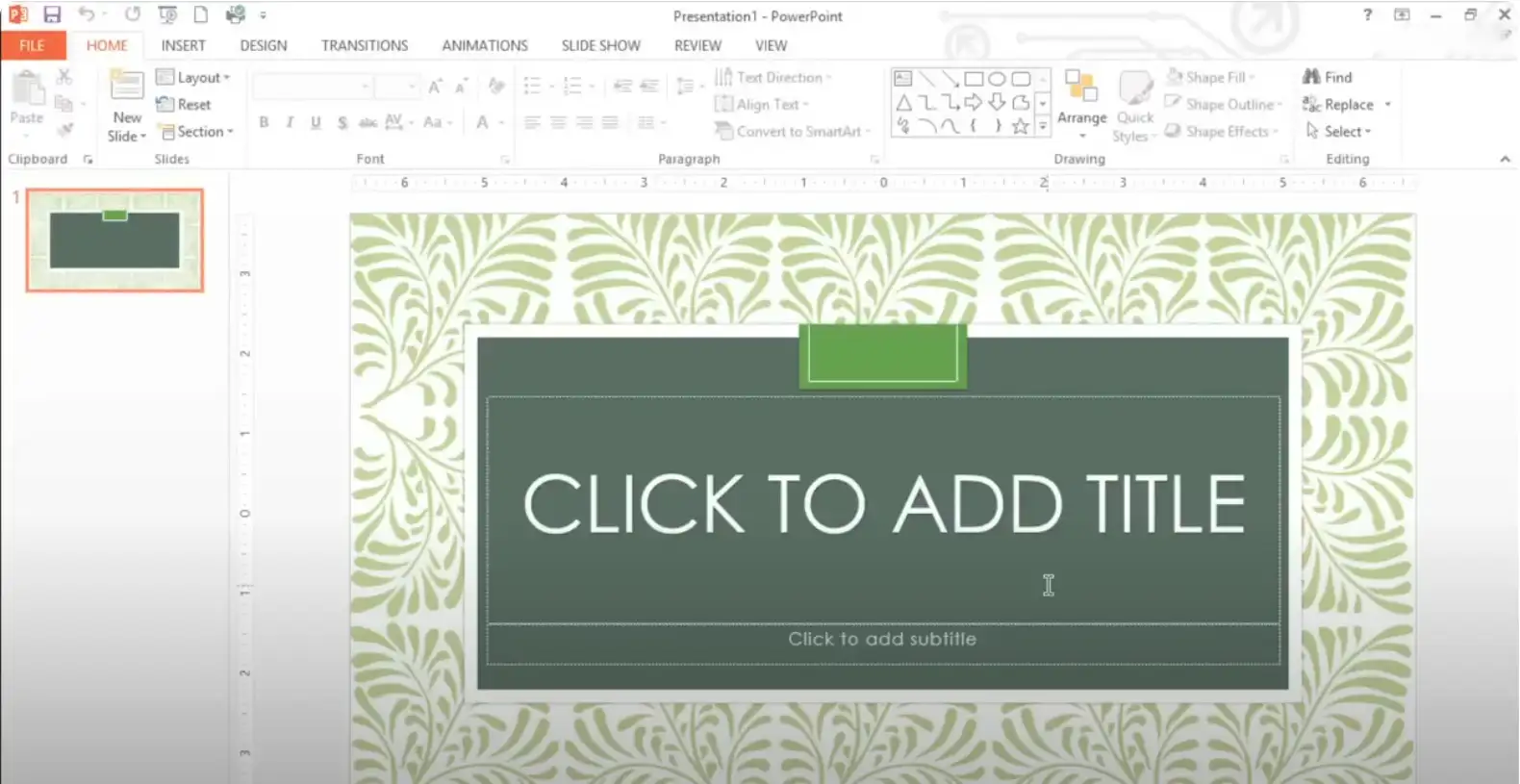Select the right arrow block shape
This screenshot has width=1520, height=784.
pyautogui.click(x=974, y=102)
